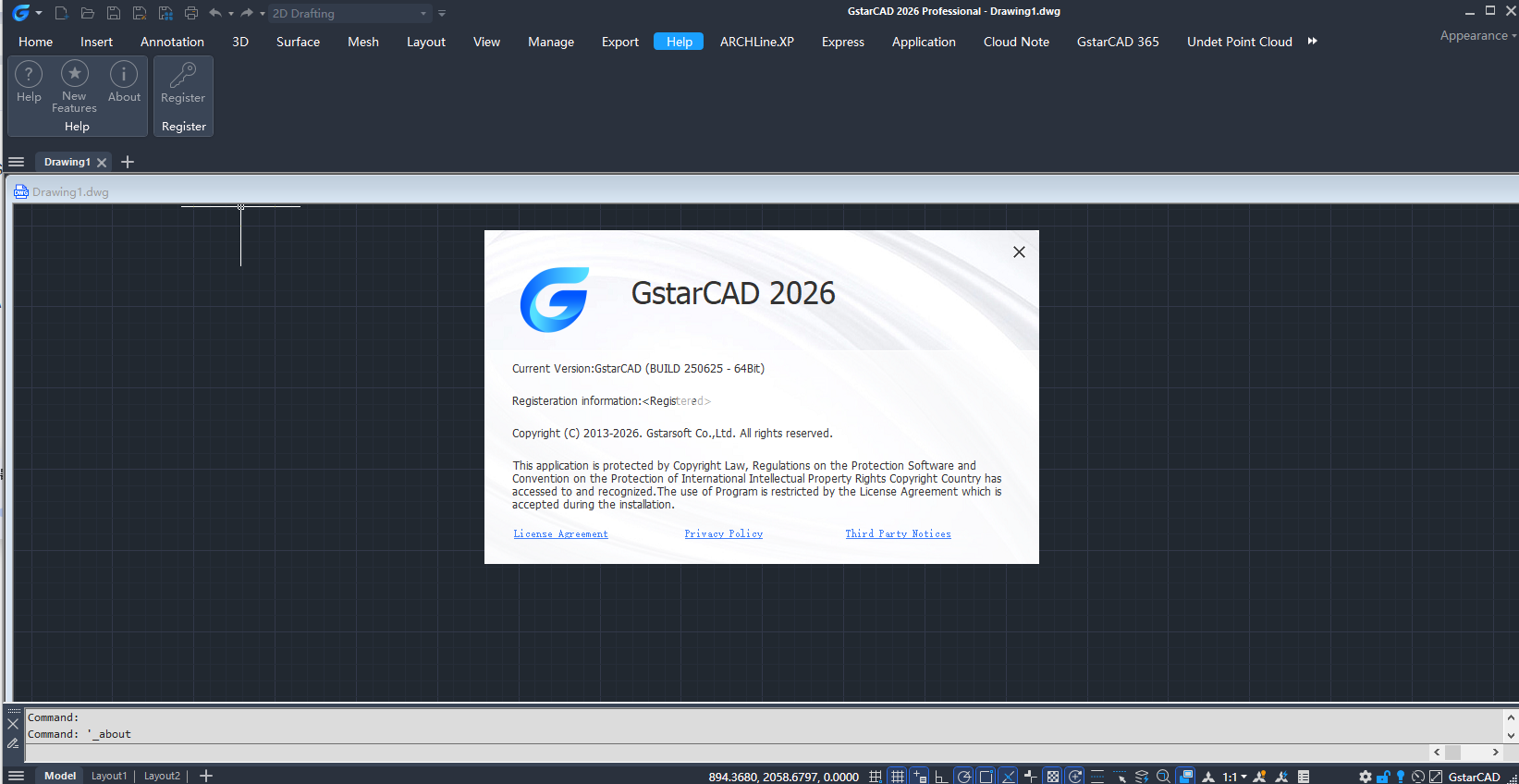Click the quick properties magnifier icon
Image resolution: width=1519 pixels, height=784 pixels.
coord(1163,777)
